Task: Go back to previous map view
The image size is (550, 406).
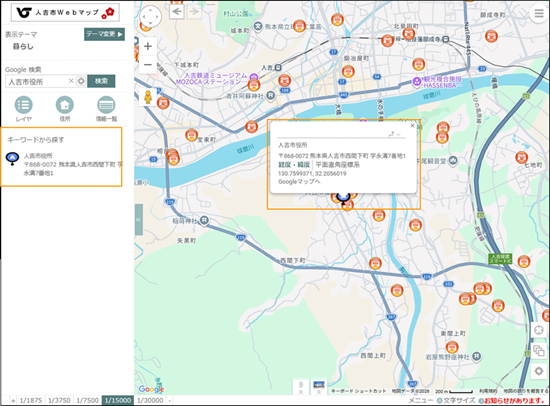Action: (x=177, y=12)
